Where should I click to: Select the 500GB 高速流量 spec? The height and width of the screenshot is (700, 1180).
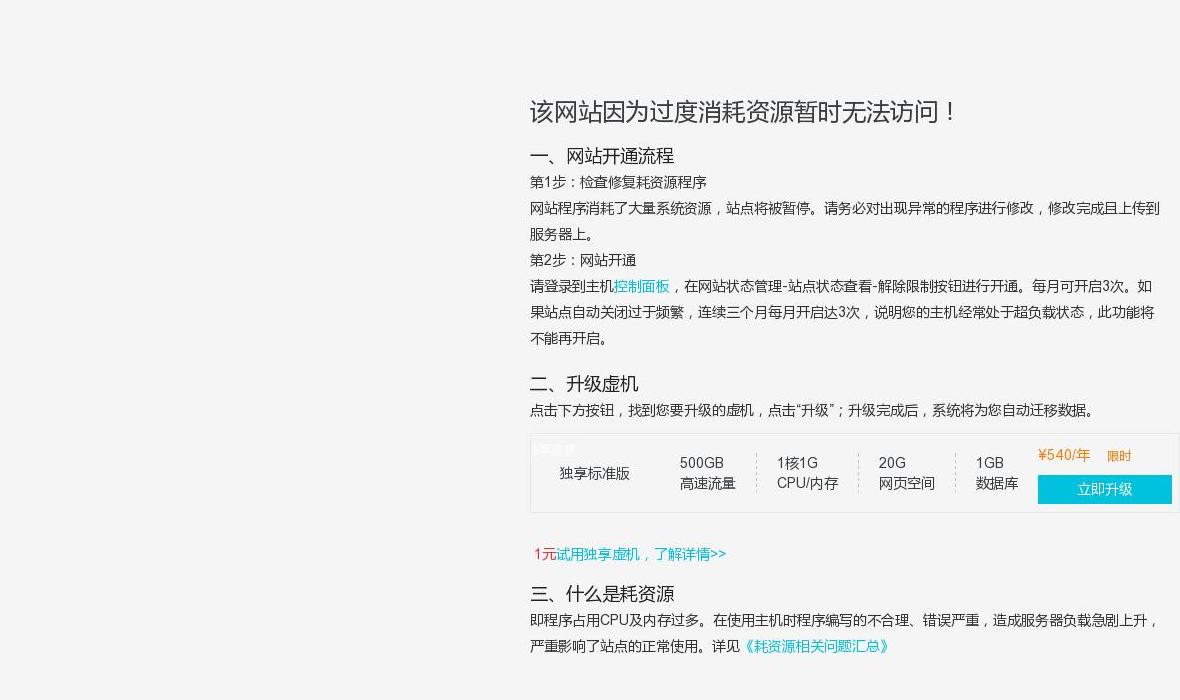pyautogui.click(x=707, y=473)
